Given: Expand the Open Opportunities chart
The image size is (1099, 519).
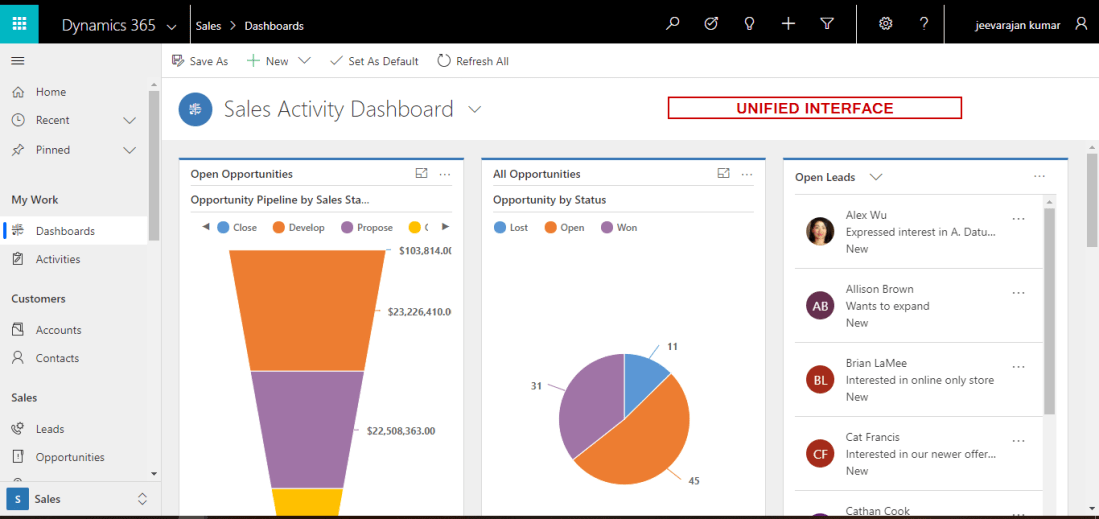Looking at the screenshot, I should tap(421, 174).
